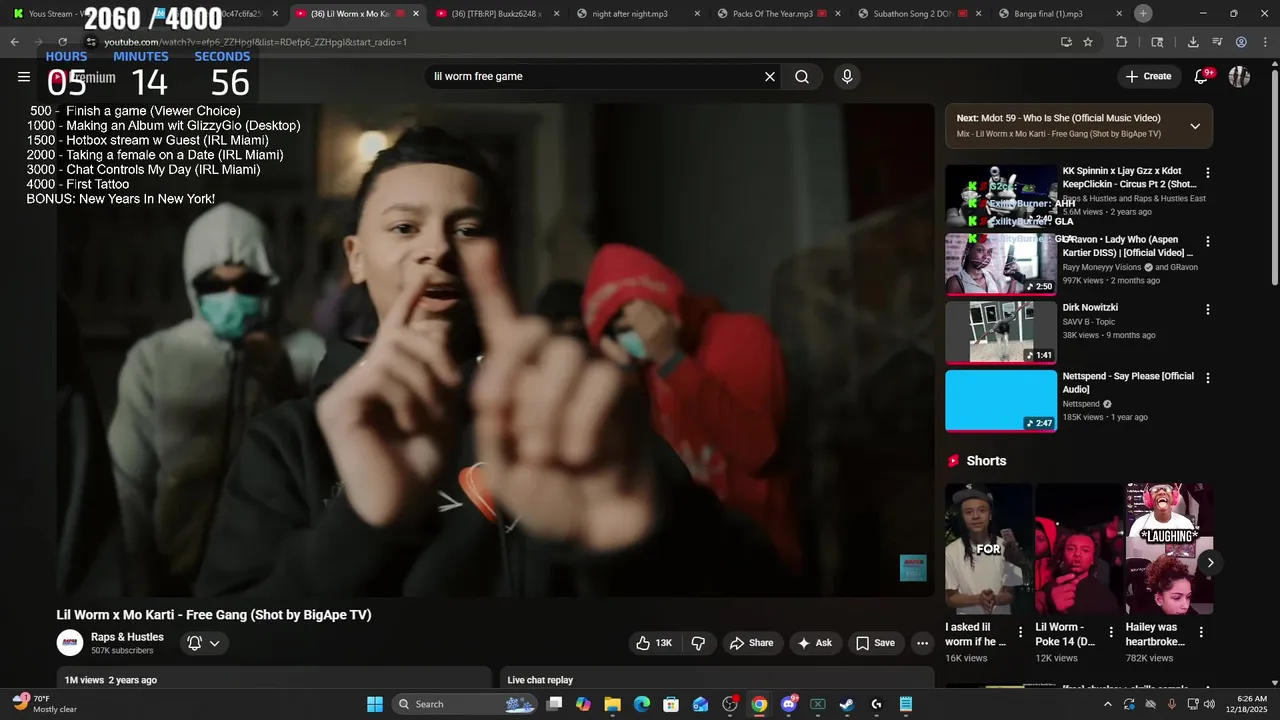Open options for Hailey was heartbroke Short
Image resolution: width=1280 pixels, height=720 pixels.
pos(1201,632)
